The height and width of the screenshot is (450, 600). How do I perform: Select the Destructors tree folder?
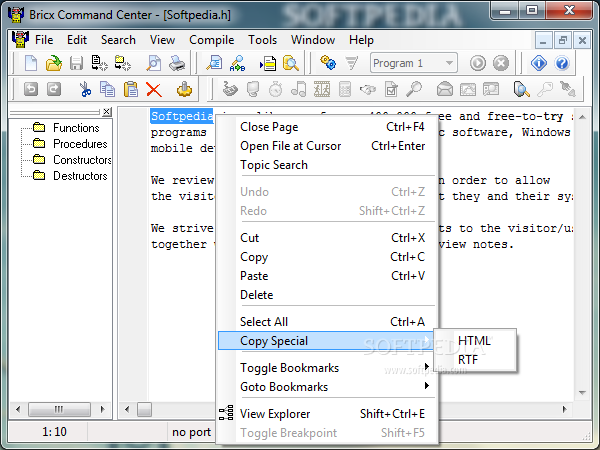[x=70, y=176]
